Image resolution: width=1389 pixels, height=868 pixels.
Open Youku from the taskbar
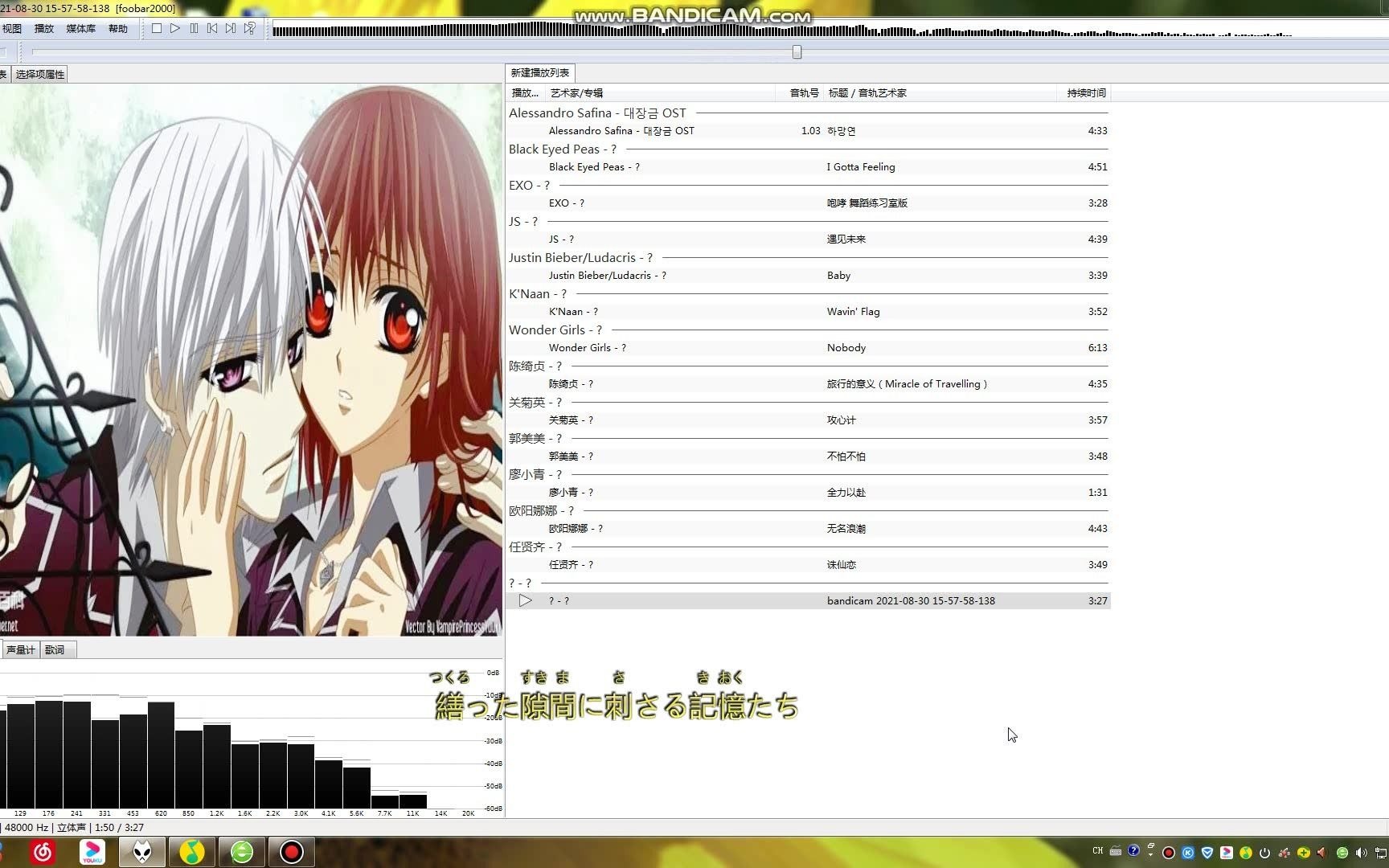(x=92, y=852)
